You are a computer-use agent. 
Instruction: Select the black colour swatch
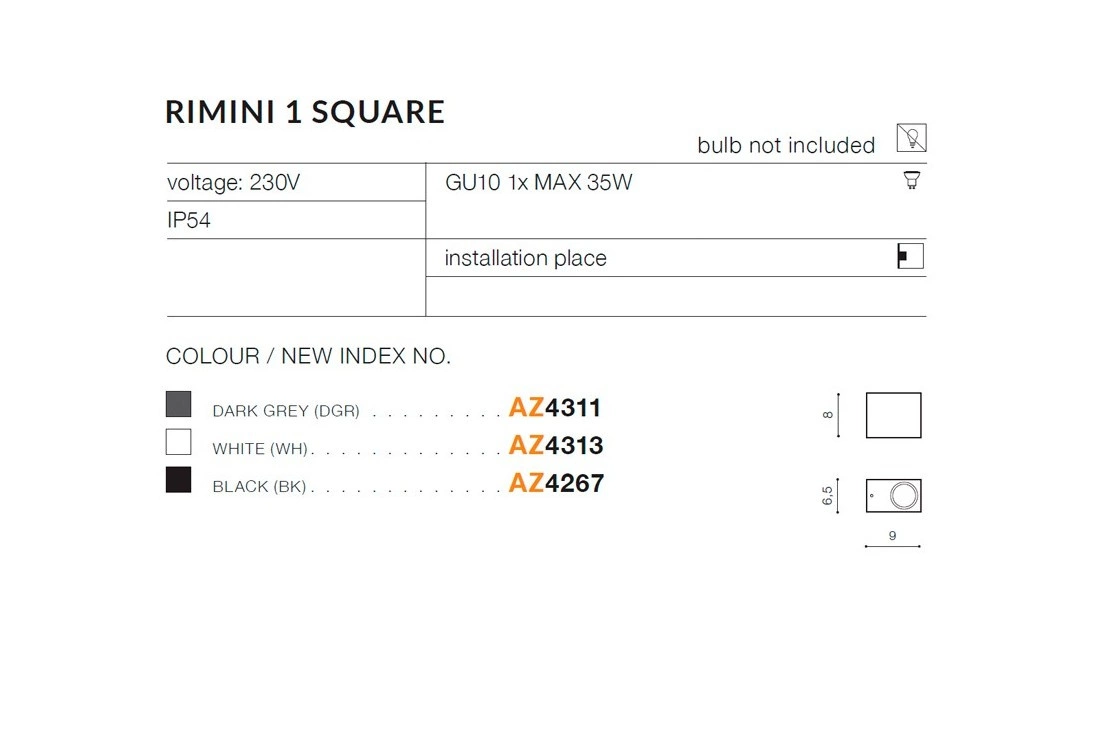[178, 480]
